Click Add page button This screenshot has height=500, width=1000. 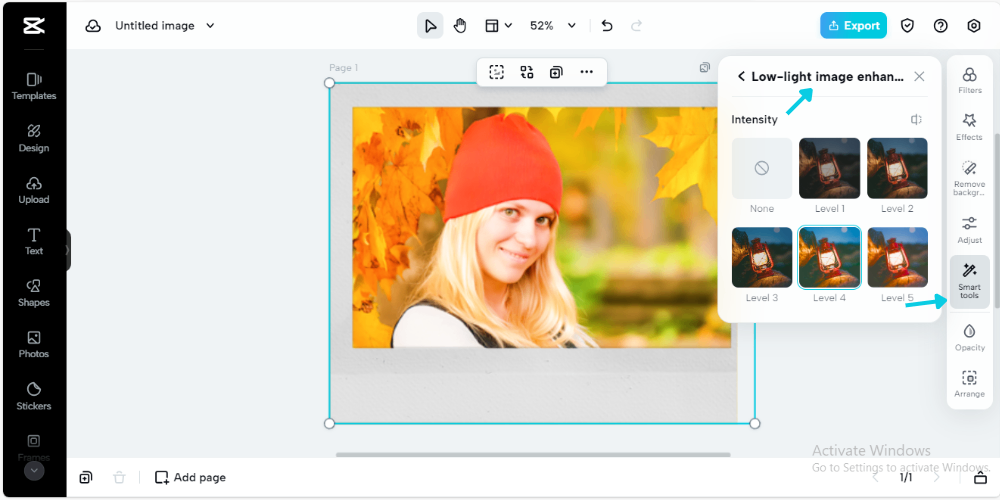point(190,478)
